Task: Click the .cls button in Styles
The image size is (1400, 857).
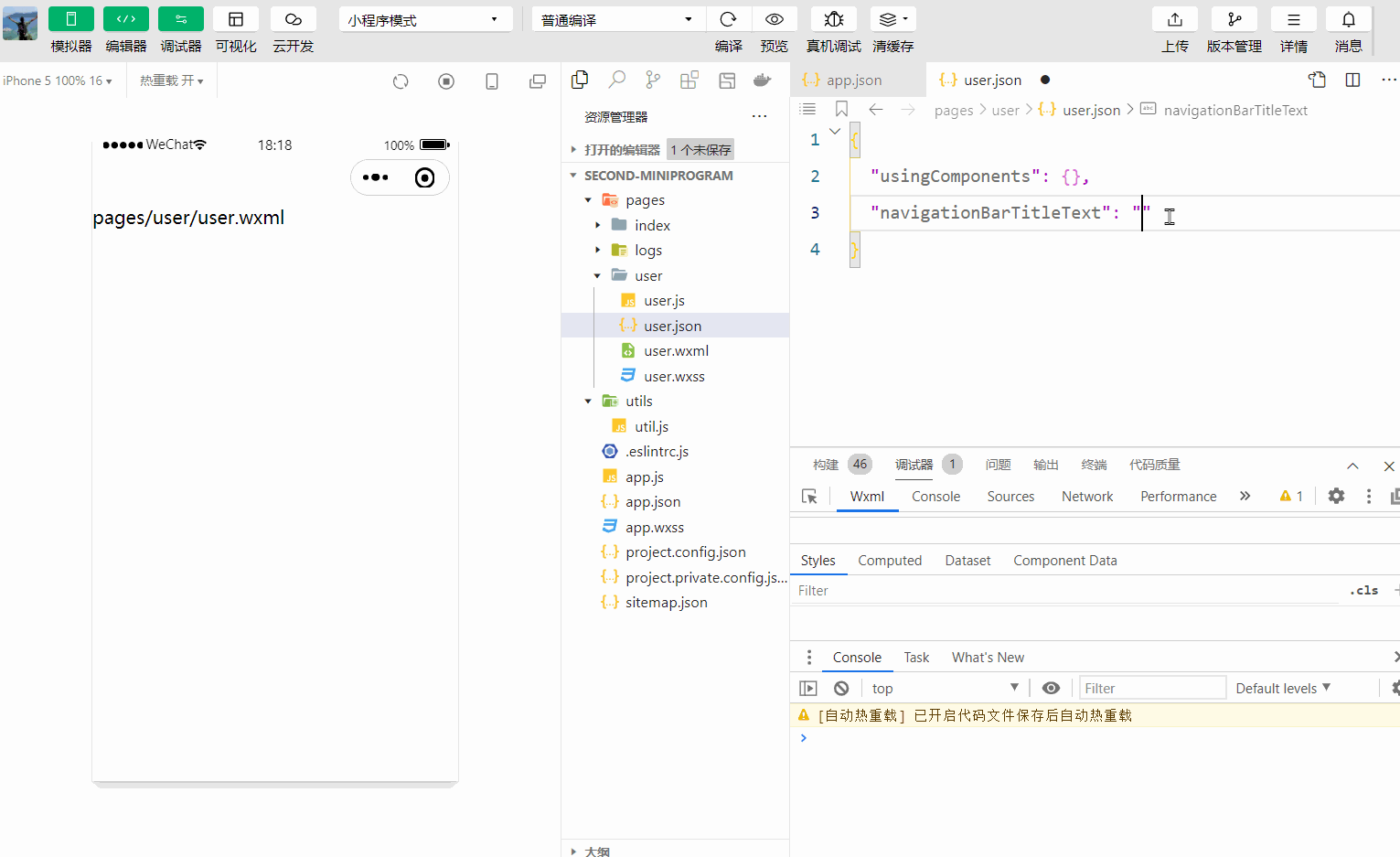Action: [1363, 590]
